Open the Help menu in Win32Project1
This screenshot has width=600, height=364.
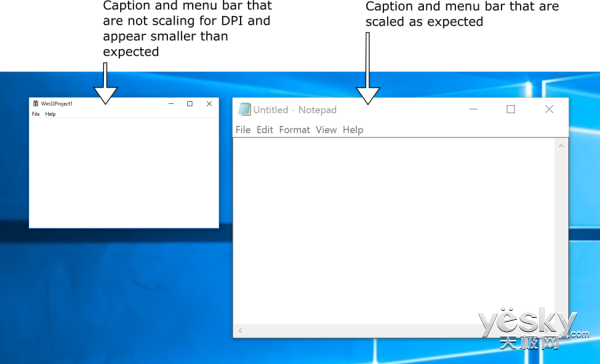(50, 114)
